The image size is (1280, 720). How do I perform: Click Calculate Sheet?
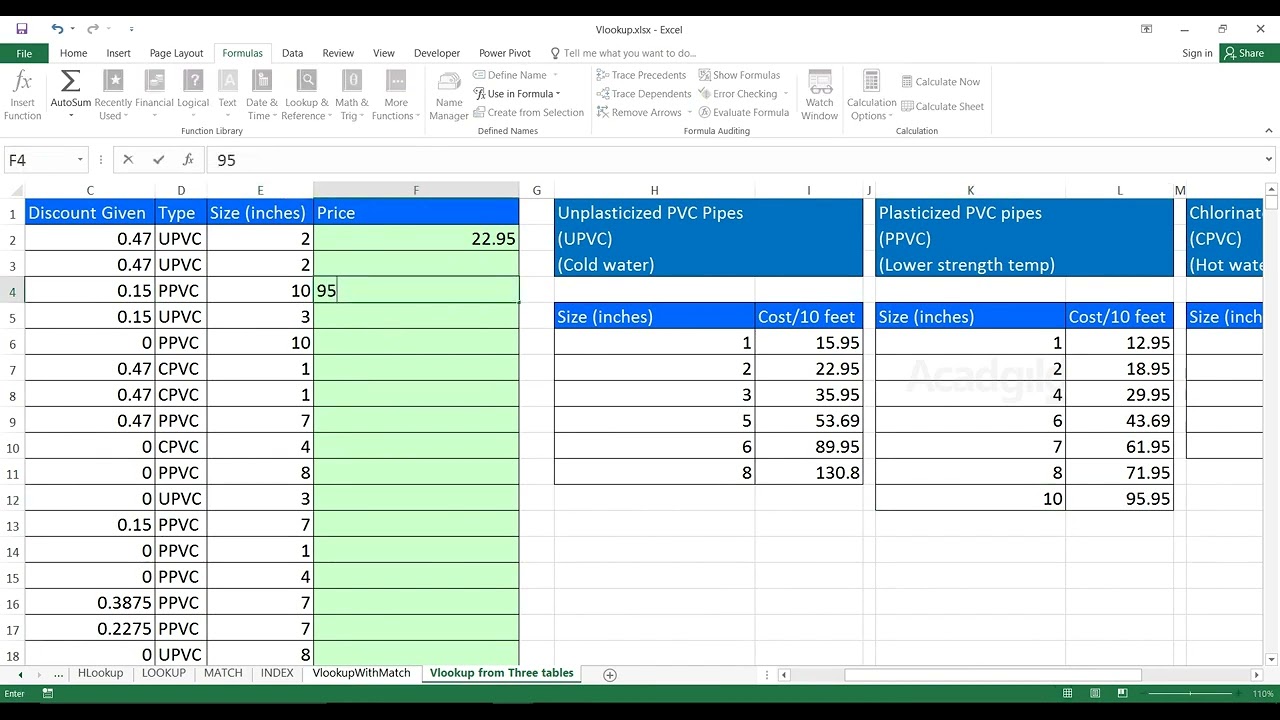[943, 106]
